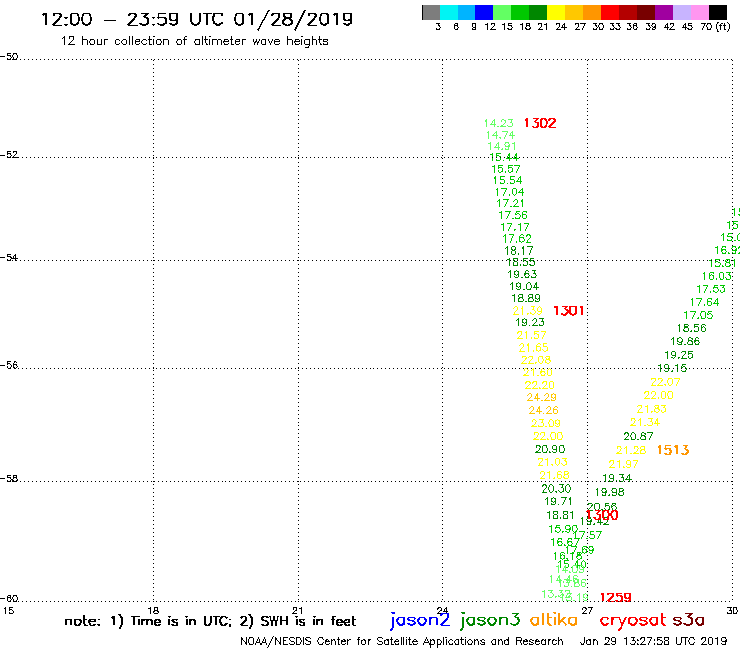Click the wave height value 21.03
740x650 pixels.
(552, 462)
